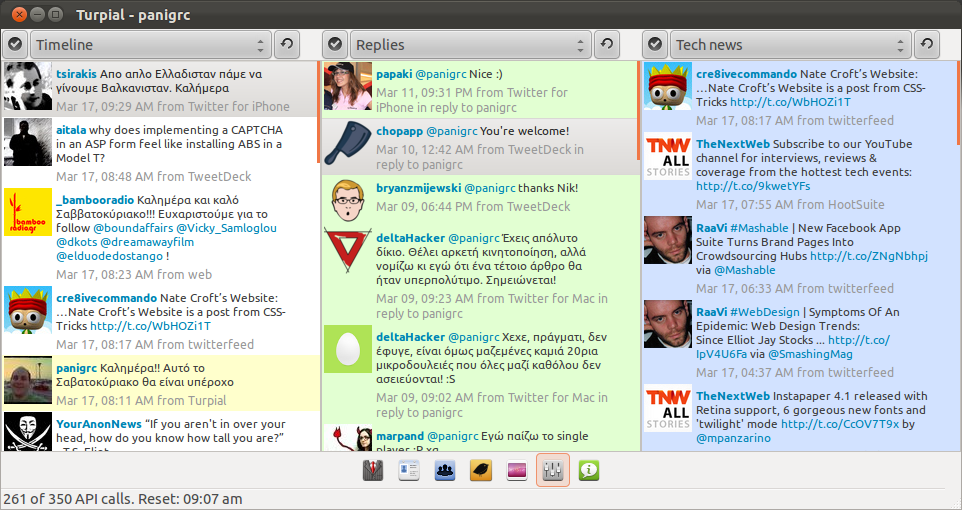Open marpand username link
Viewport: 962px width, 510px height.
tap(400, 436)
